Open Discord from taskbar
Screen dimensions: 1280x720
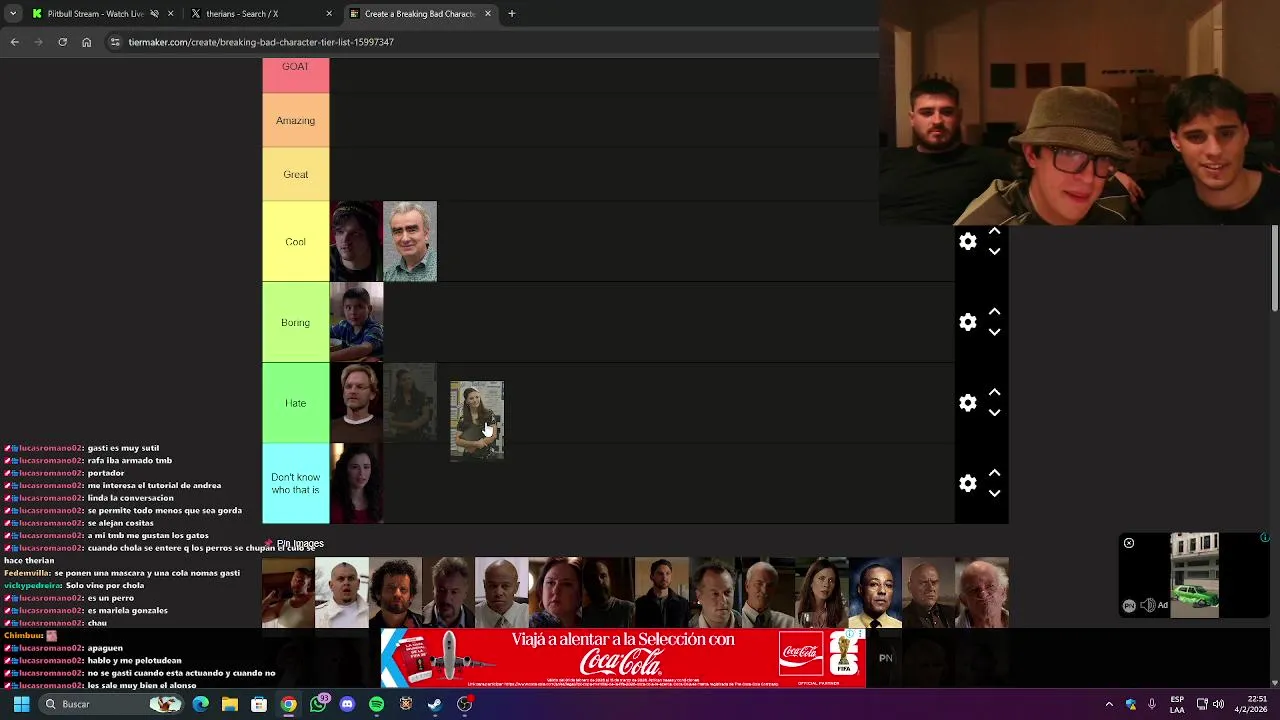347,704
